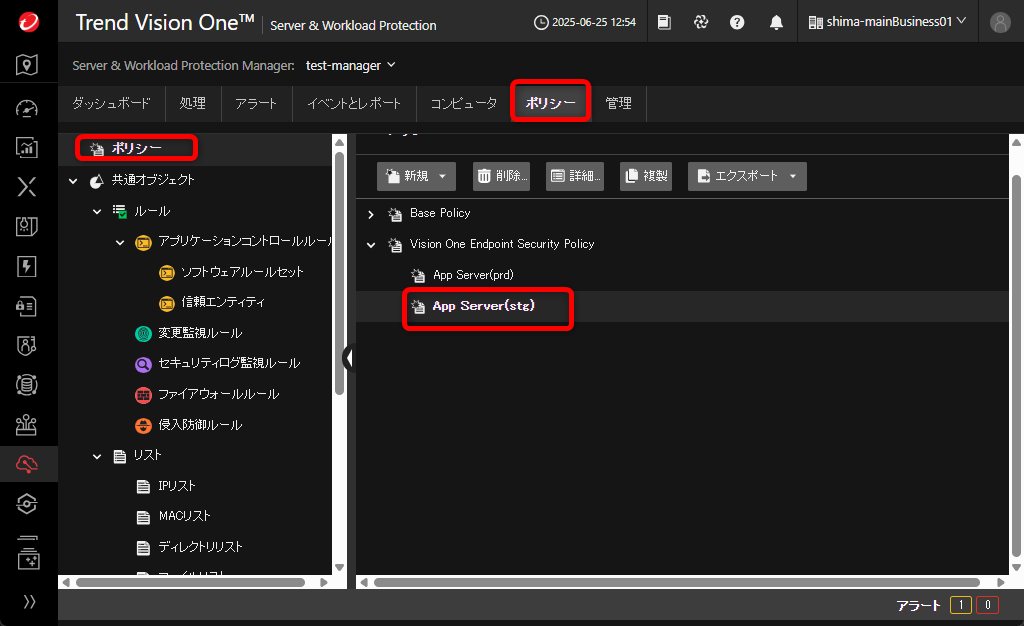Open the エクスポート dropdown arrow

(x=793, y=176)
